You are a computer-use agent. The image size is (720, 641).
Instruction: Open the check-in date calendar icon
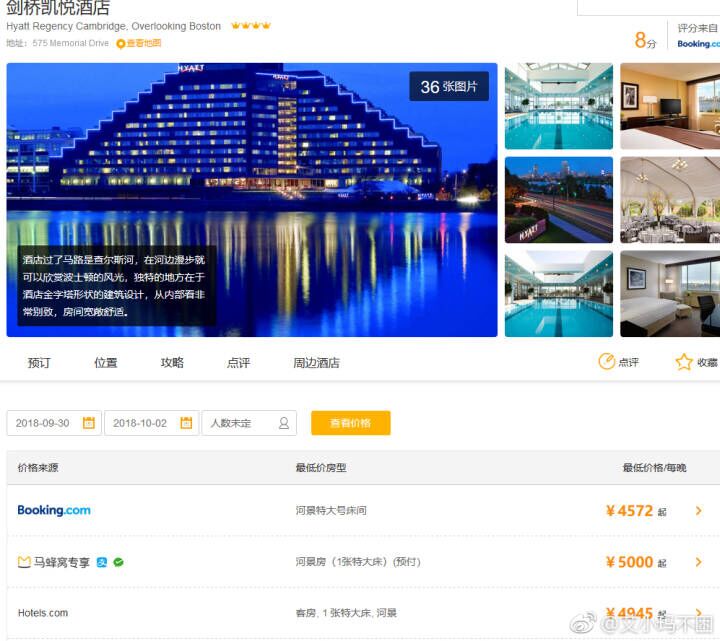pyautogui.click(x=89, y=422)
